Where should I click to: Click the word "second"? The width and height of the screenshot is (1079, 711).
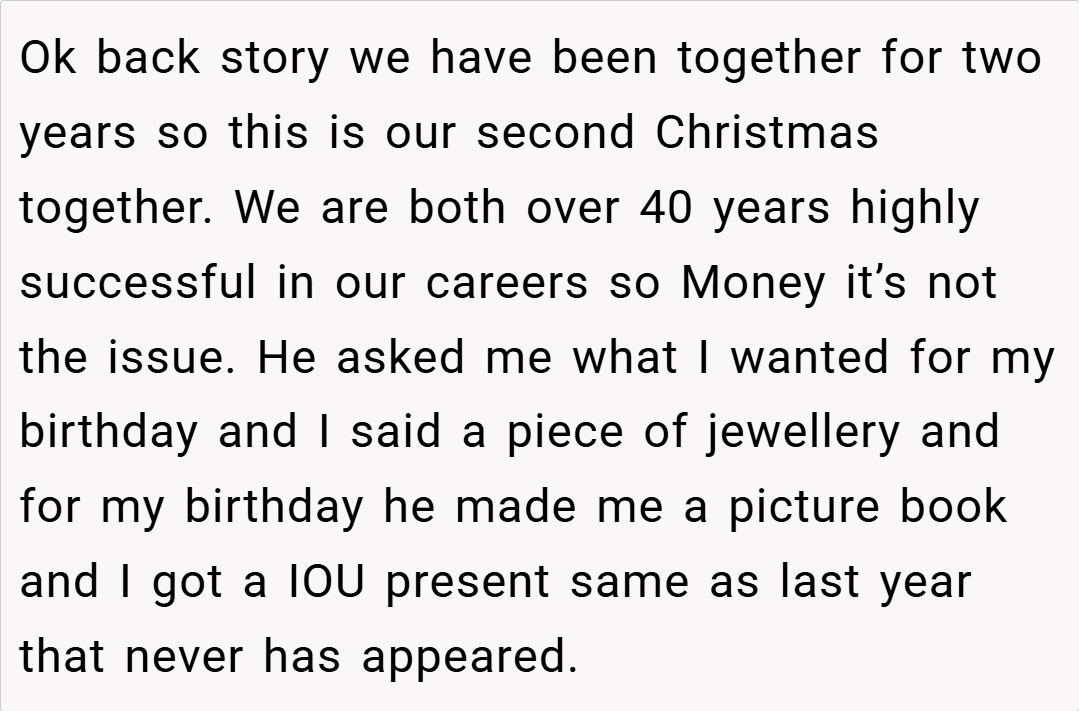(x=554, y=133)
